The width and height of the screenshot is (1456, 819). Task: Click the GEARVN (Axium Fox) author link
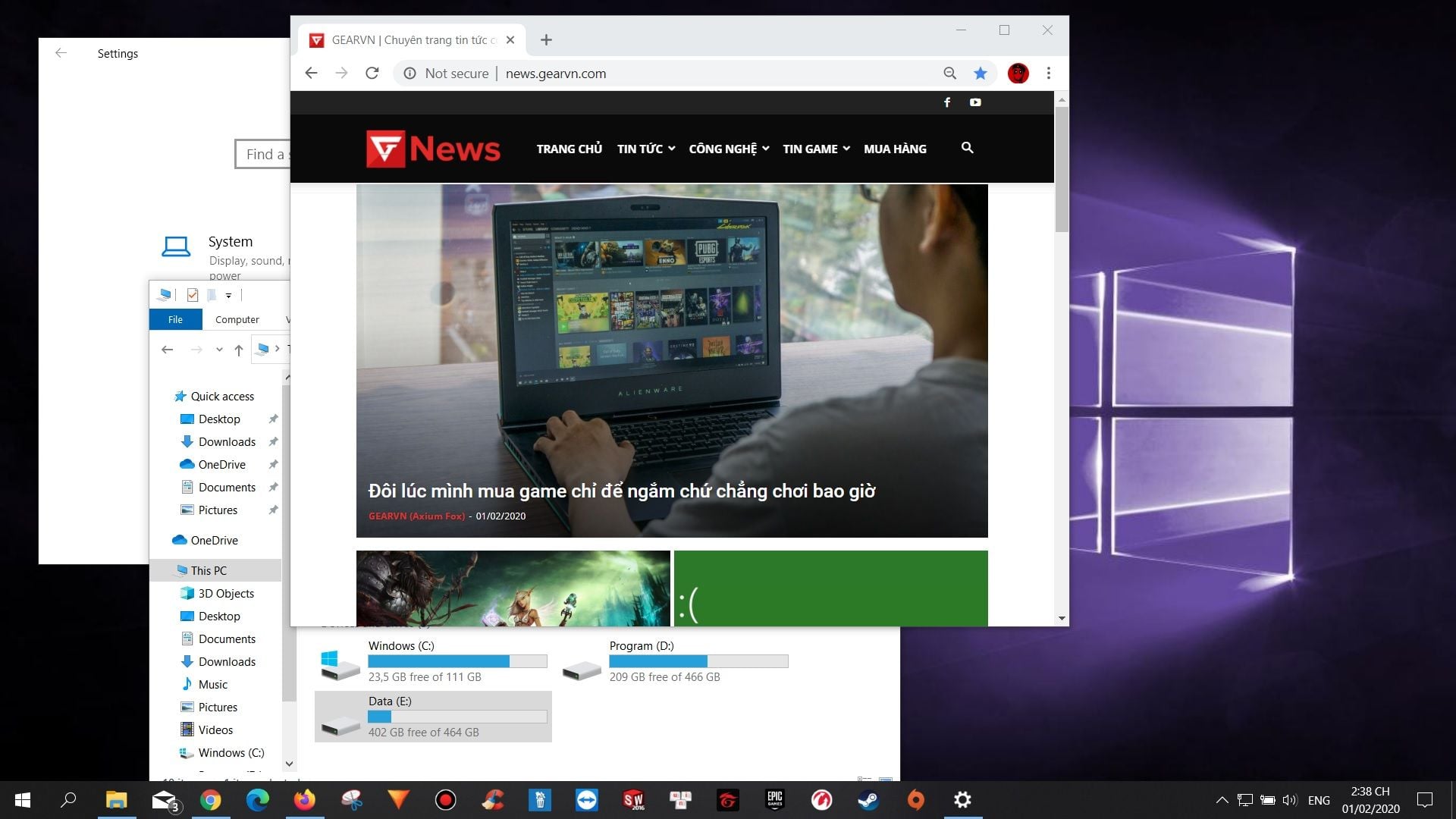pos(416,516)
